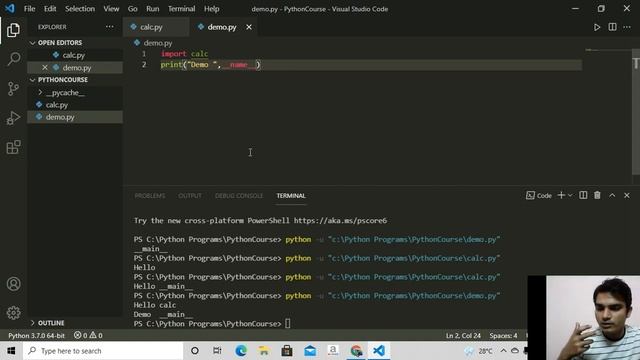This screenshot has height=360, width=640.
Task: Open the Run and Debug view
Action: point(13,118)
